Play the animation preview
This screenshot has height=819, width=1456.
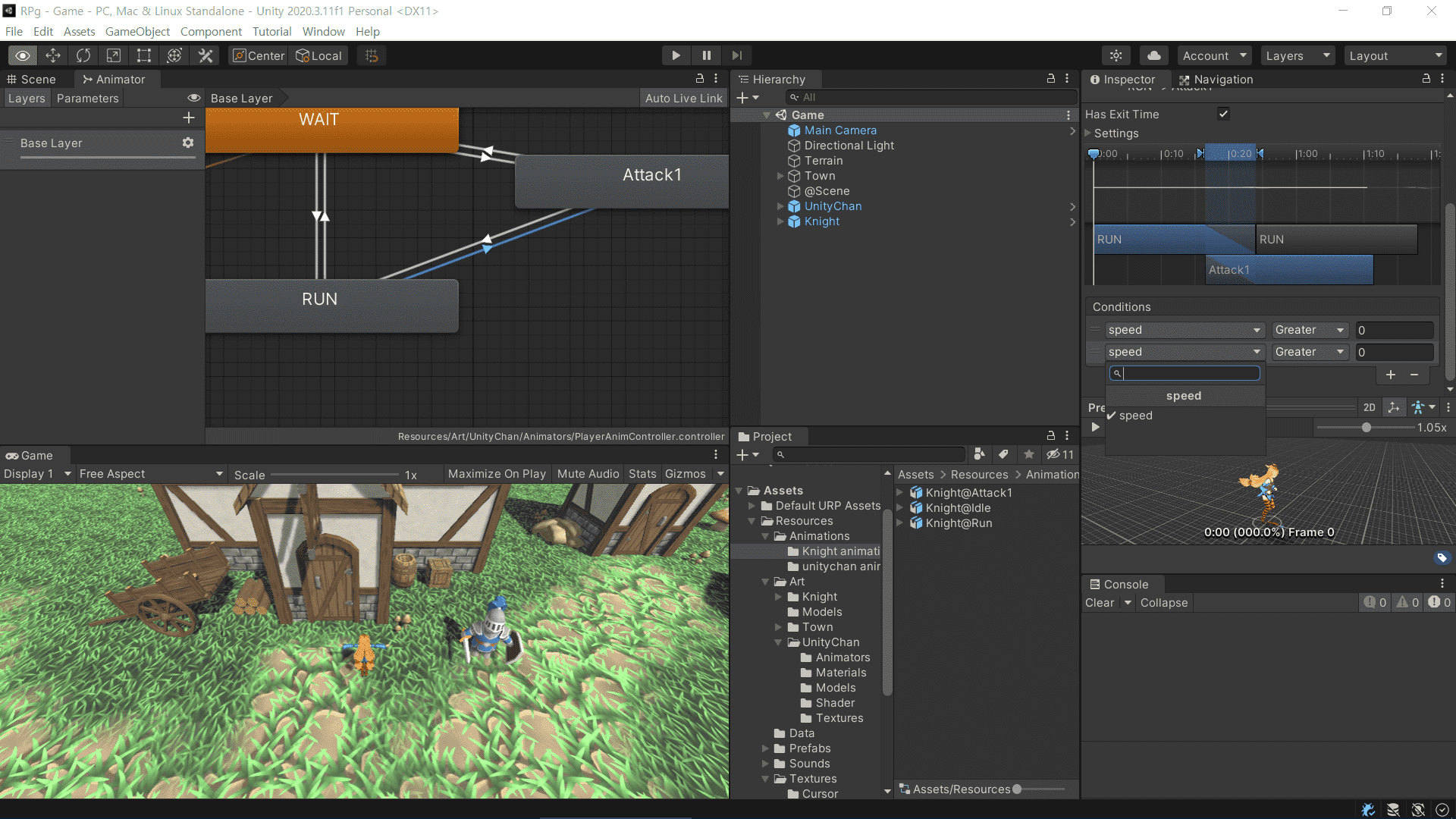1095,427
